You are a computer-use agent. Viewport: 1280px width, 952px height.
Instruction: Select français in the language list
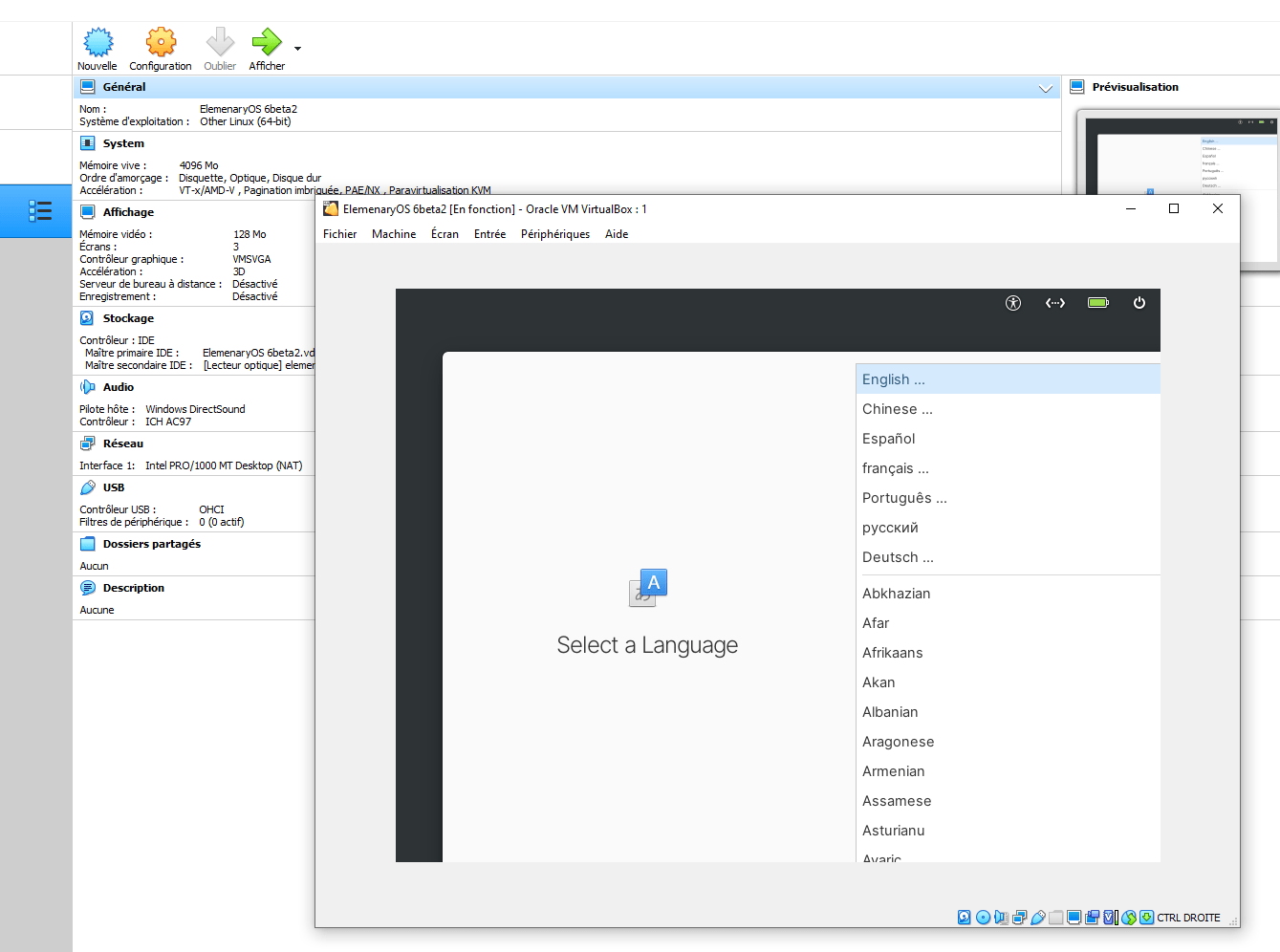1008,468
